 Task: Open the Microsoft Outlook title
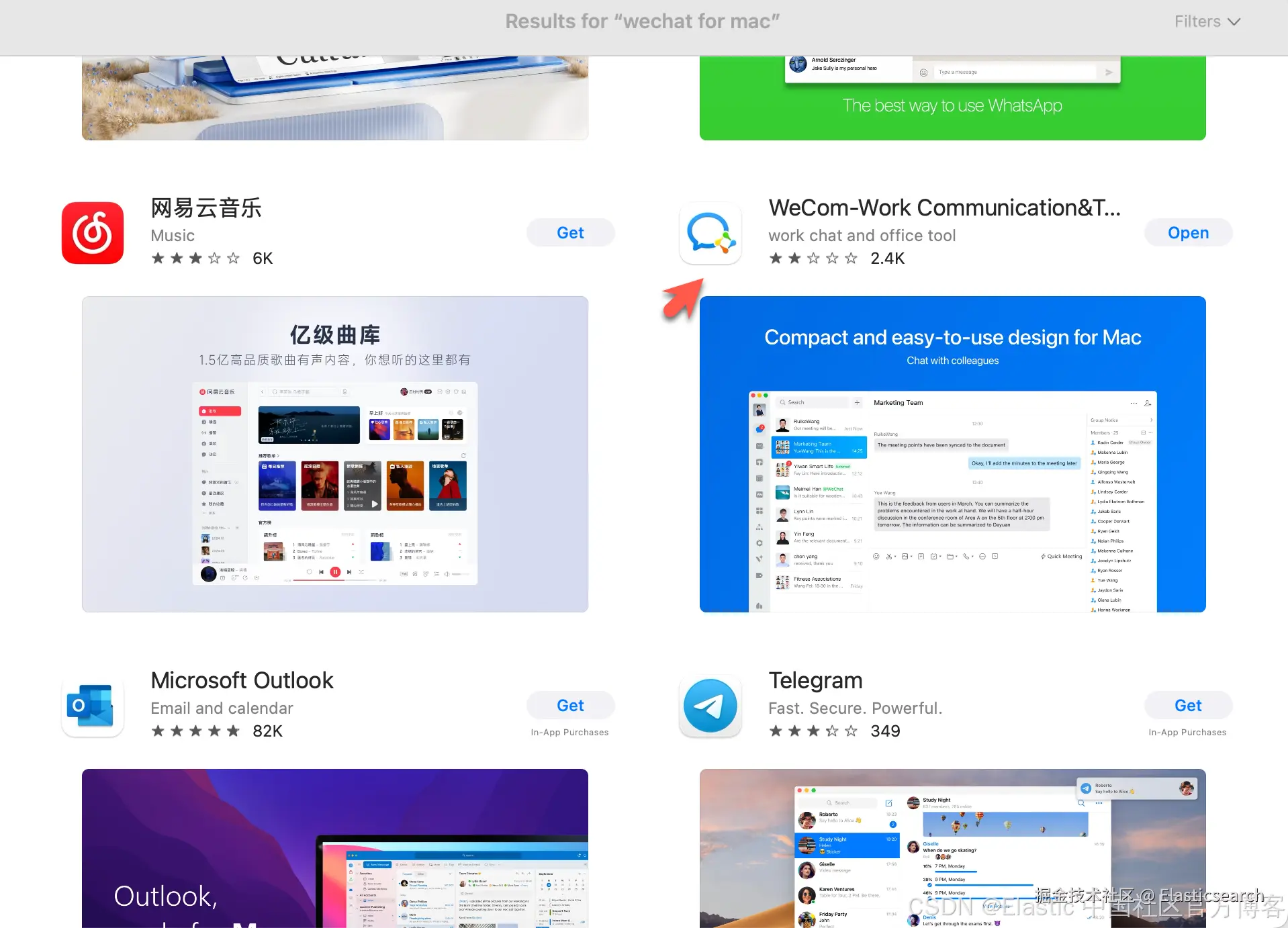[x=242, y=680]
